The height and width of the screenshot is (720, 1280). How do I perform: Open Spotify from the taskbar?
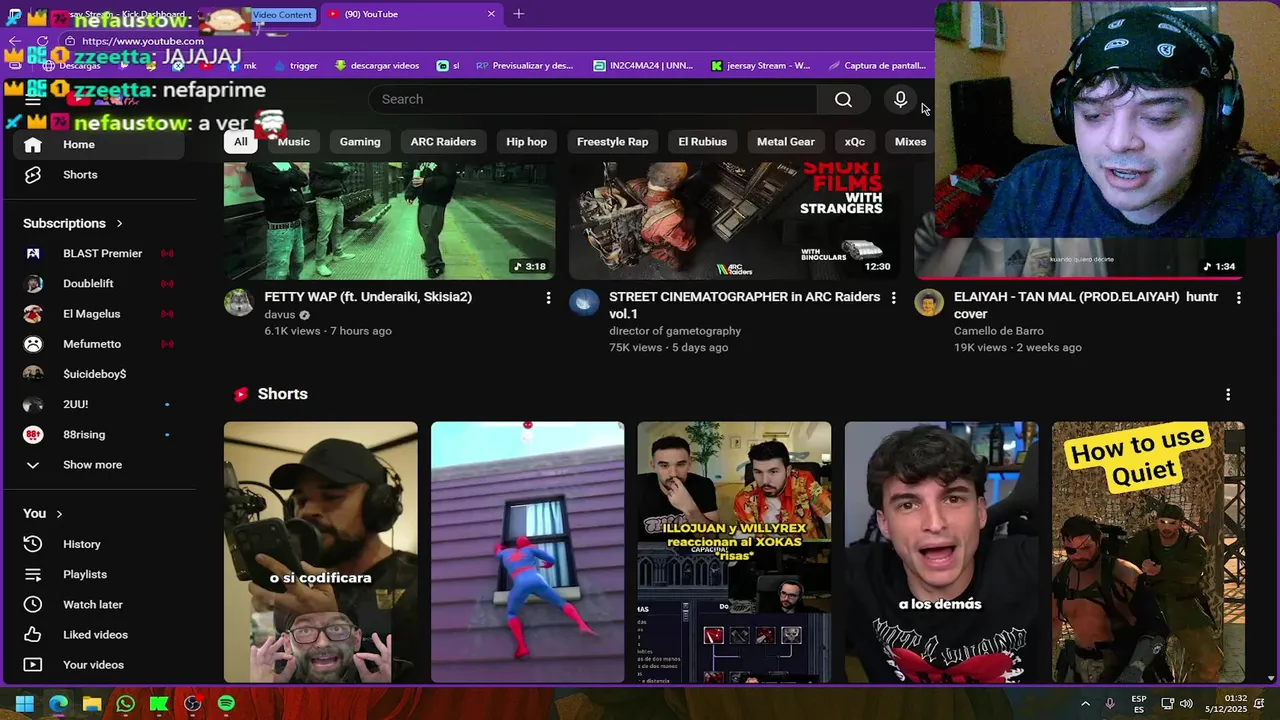pos(226,704)
